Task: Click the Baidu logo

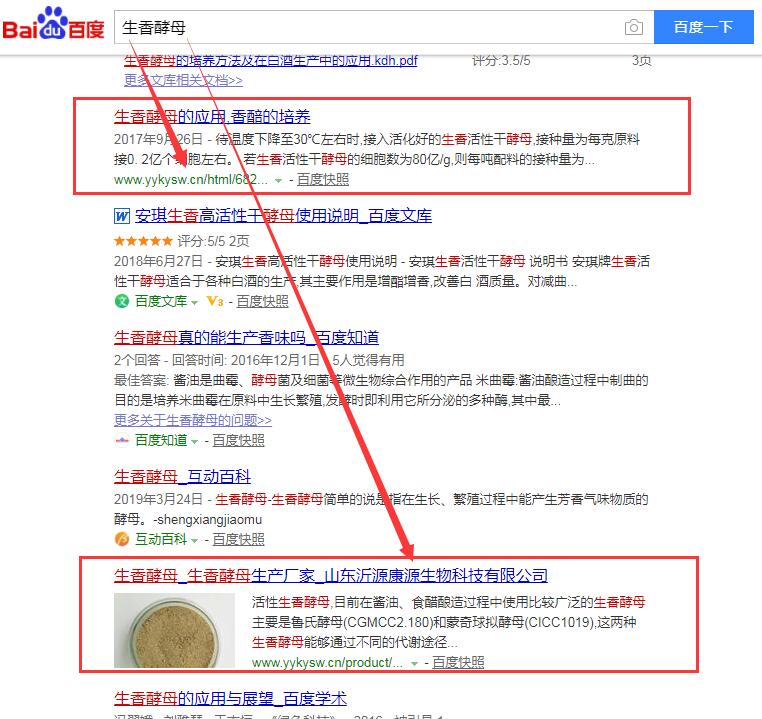Action: click(x=53, y=23)
